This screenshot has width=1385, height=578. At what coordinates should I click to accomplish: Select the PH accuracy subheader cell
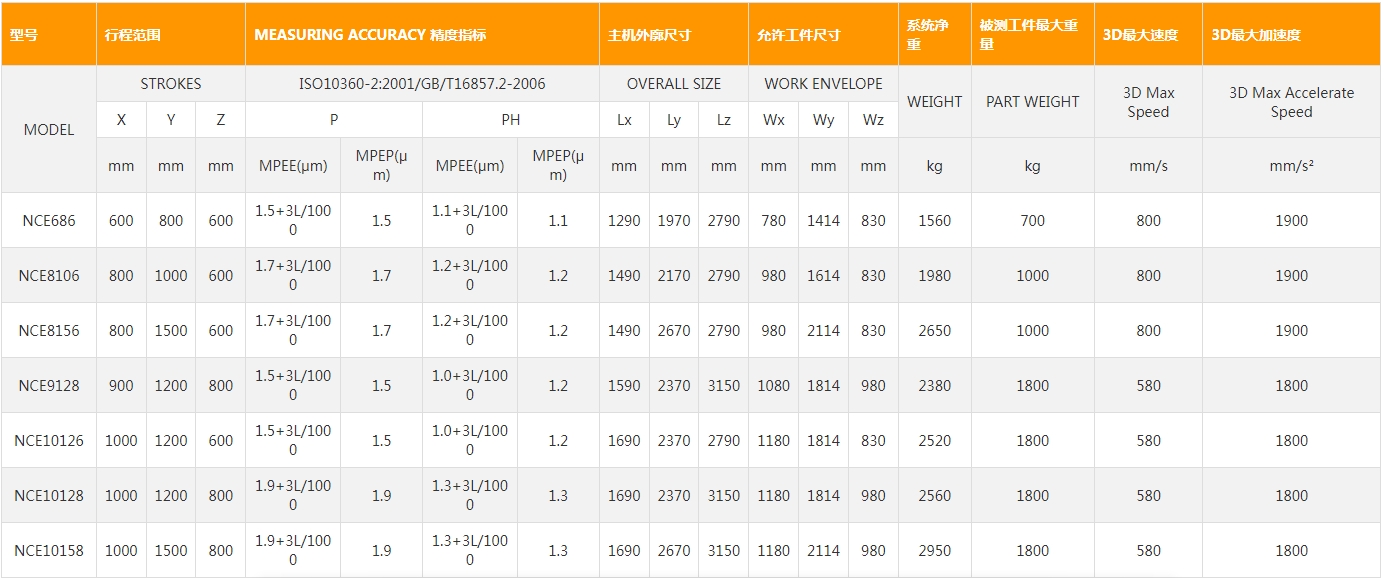coord(510,120)
